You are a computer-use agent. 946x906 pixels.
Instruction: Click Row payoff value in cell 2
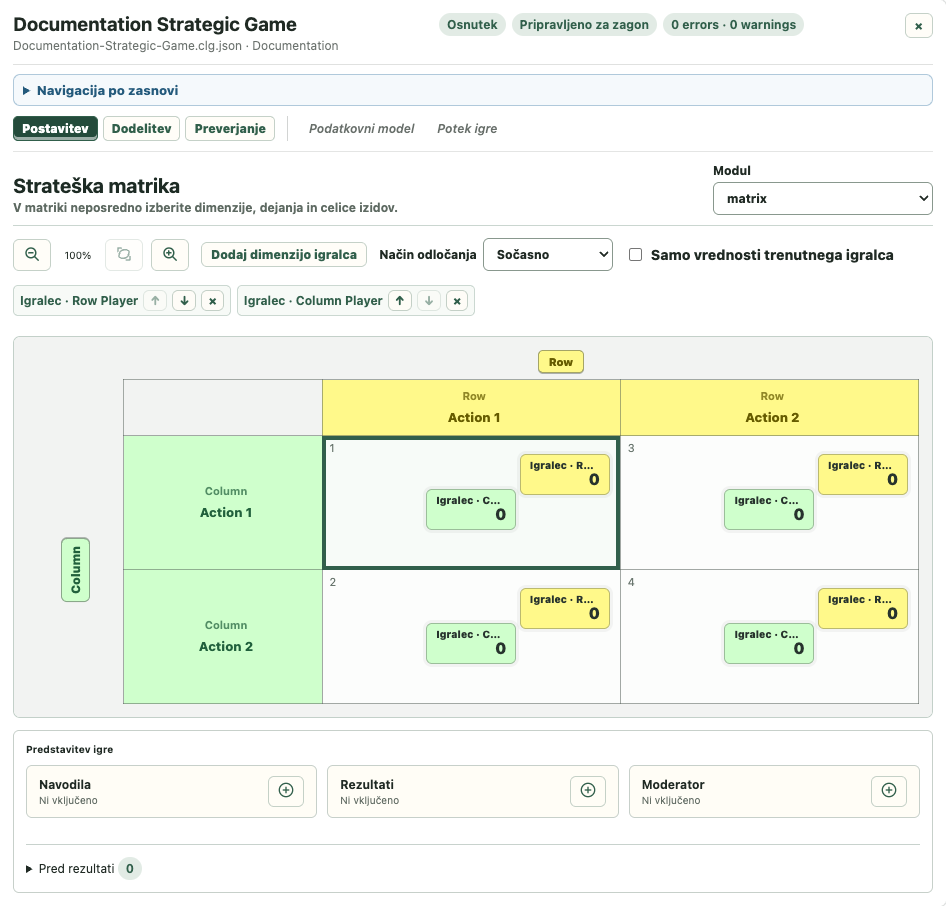pyautogui.click(x=565, y=608)
